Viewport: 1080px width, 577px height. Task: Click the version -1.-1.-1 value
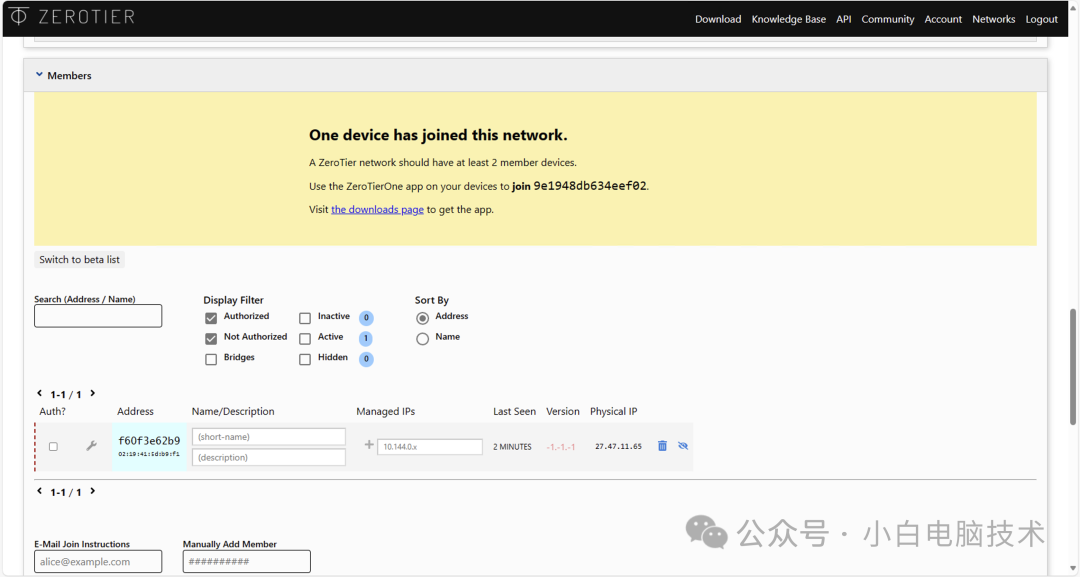(x=561, y=447)
